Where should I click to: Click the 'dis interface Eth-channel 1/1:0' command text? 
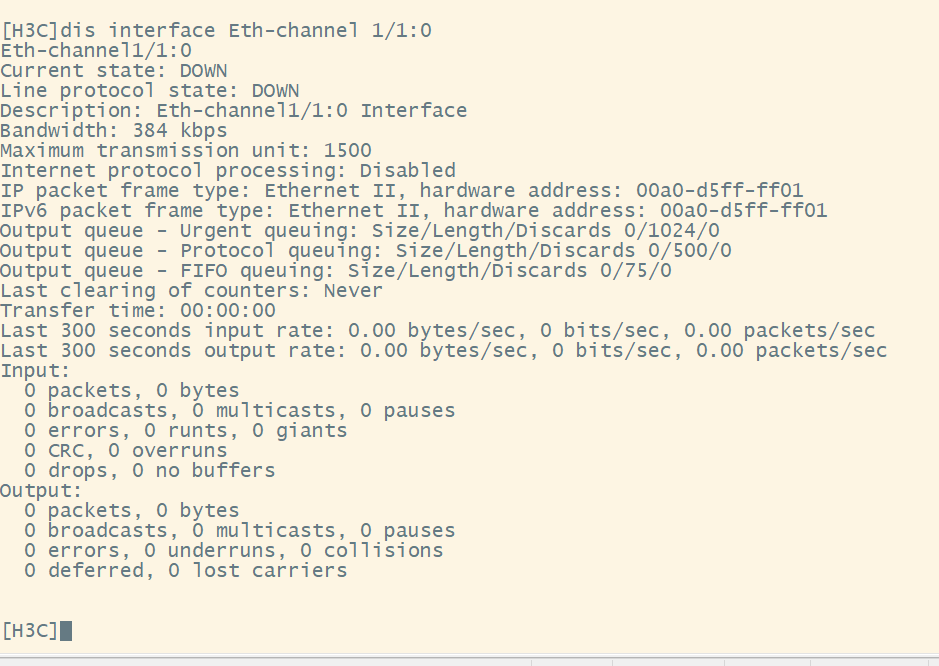[245, 30]
